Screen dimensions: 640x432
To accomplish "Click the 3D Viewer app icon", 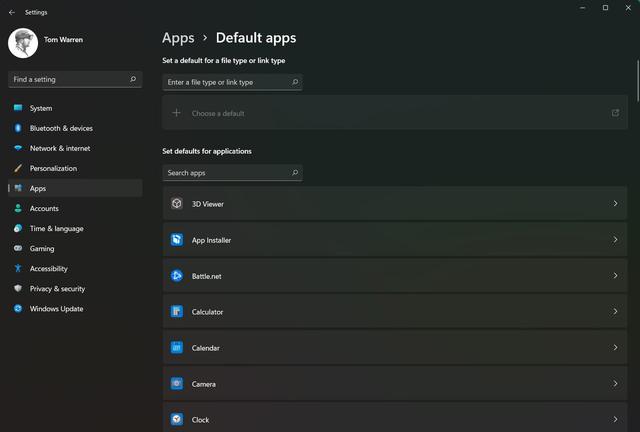I will tap(176, 203).
